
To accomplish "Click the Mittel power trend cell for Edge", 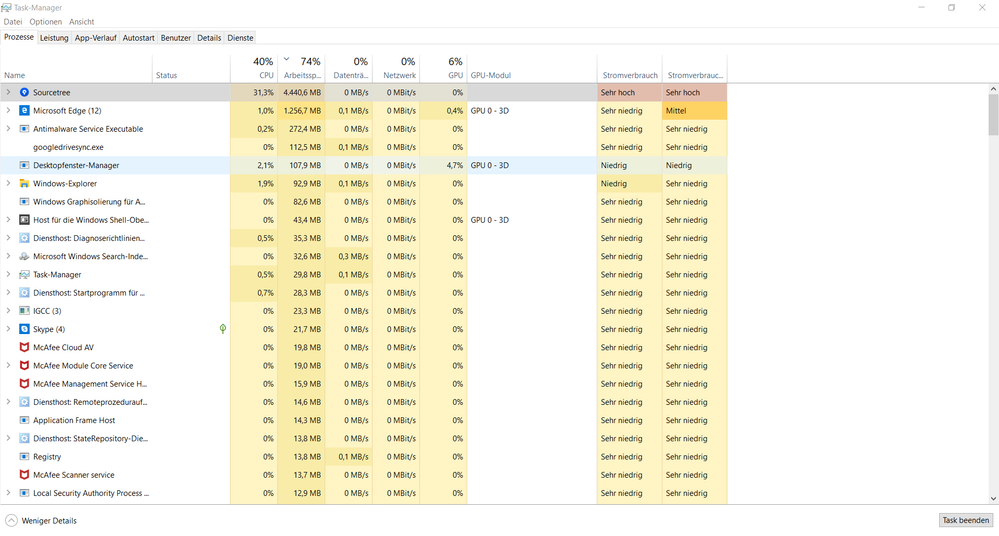I will click(694, 111).
